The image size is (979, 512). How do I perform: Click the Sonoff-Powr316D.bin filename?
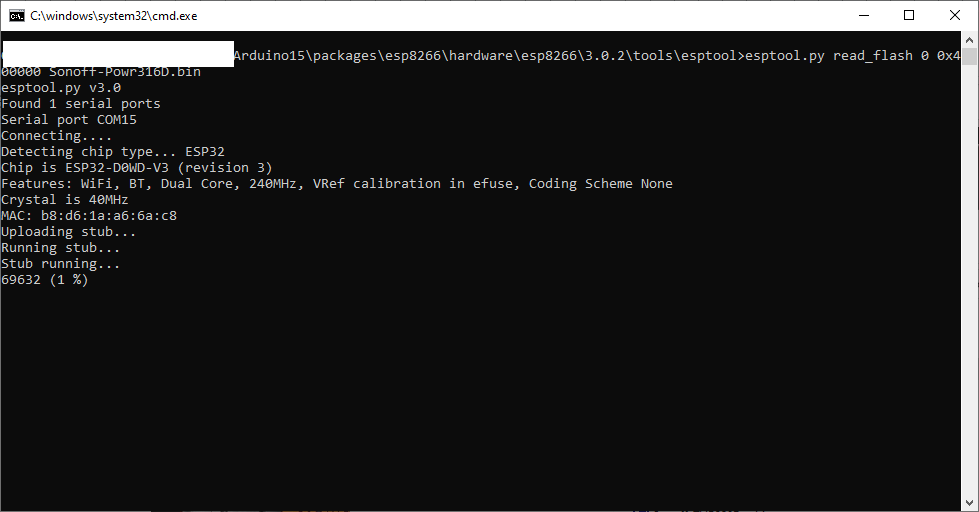click(125, 72)
